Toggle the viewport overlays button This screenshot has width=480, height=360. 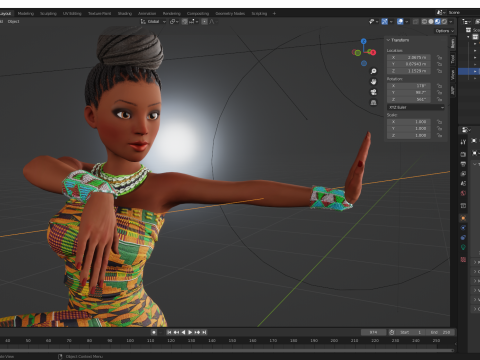click(400, 21)
